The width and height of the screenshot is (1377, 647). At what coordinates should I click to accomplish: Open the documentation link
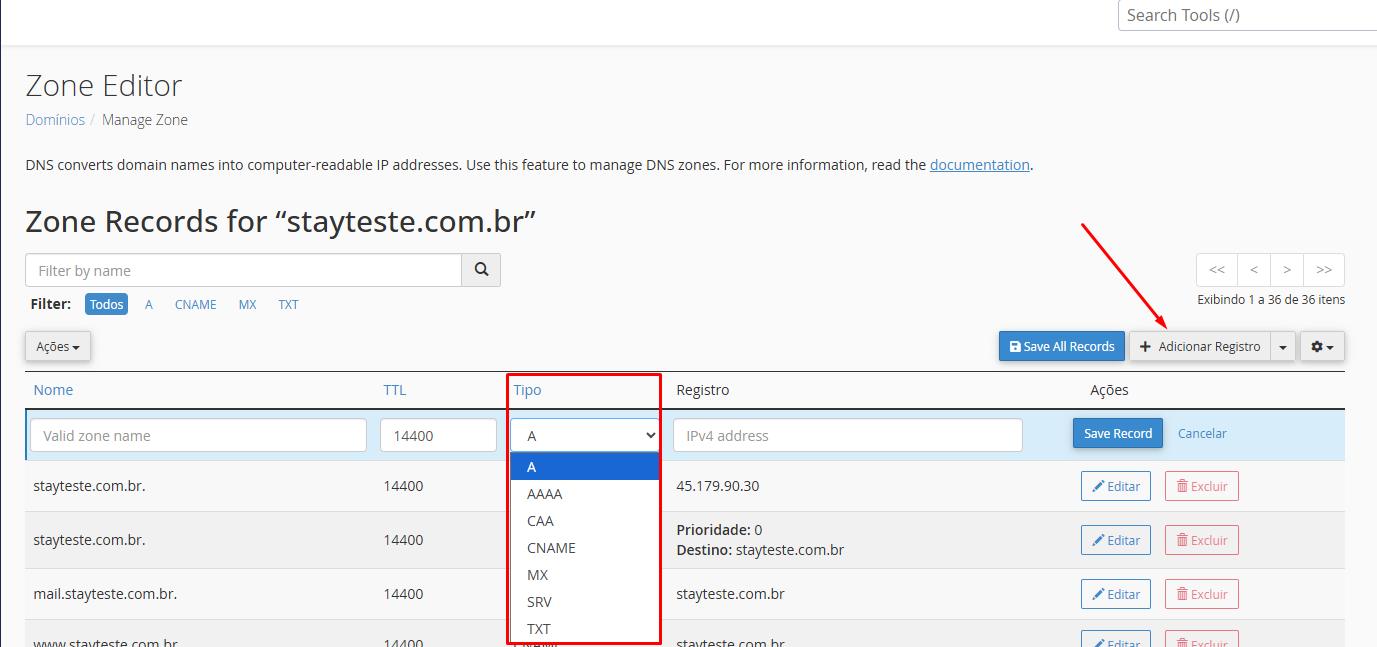click(979, 165)
